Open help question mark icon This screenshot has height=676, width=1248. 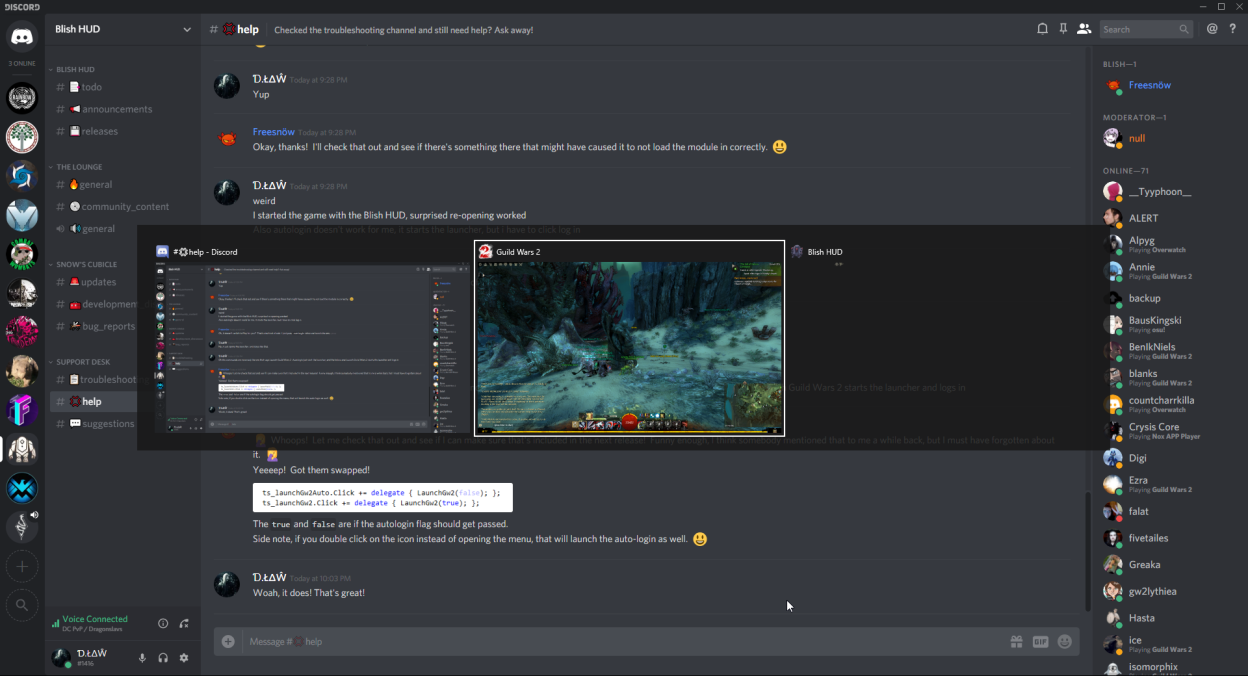tap(1232, 29)
